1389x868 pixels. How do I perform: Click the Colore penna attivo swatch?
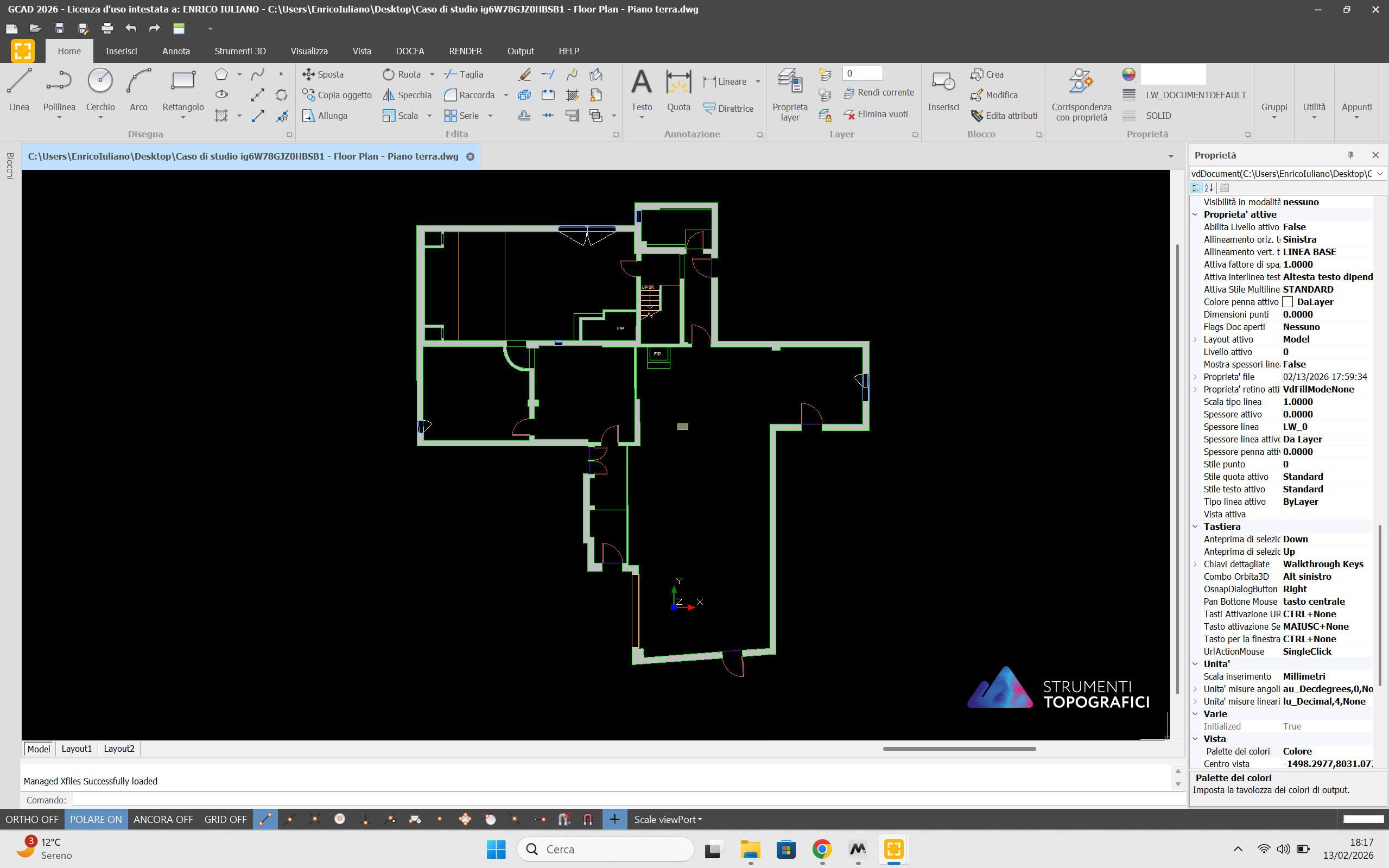pyautogui.click(x=1287, y=302)
